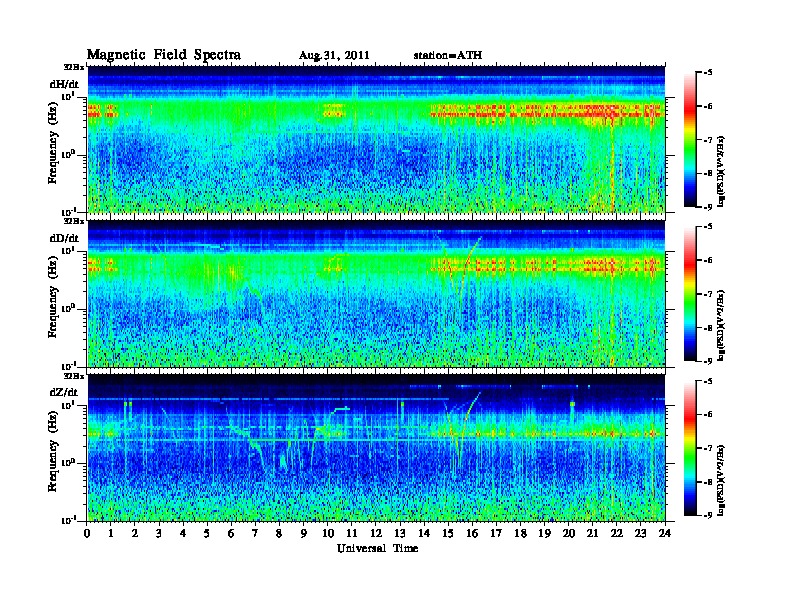
Task: Click hour label 6 on time axis
Action: [231, 533]
